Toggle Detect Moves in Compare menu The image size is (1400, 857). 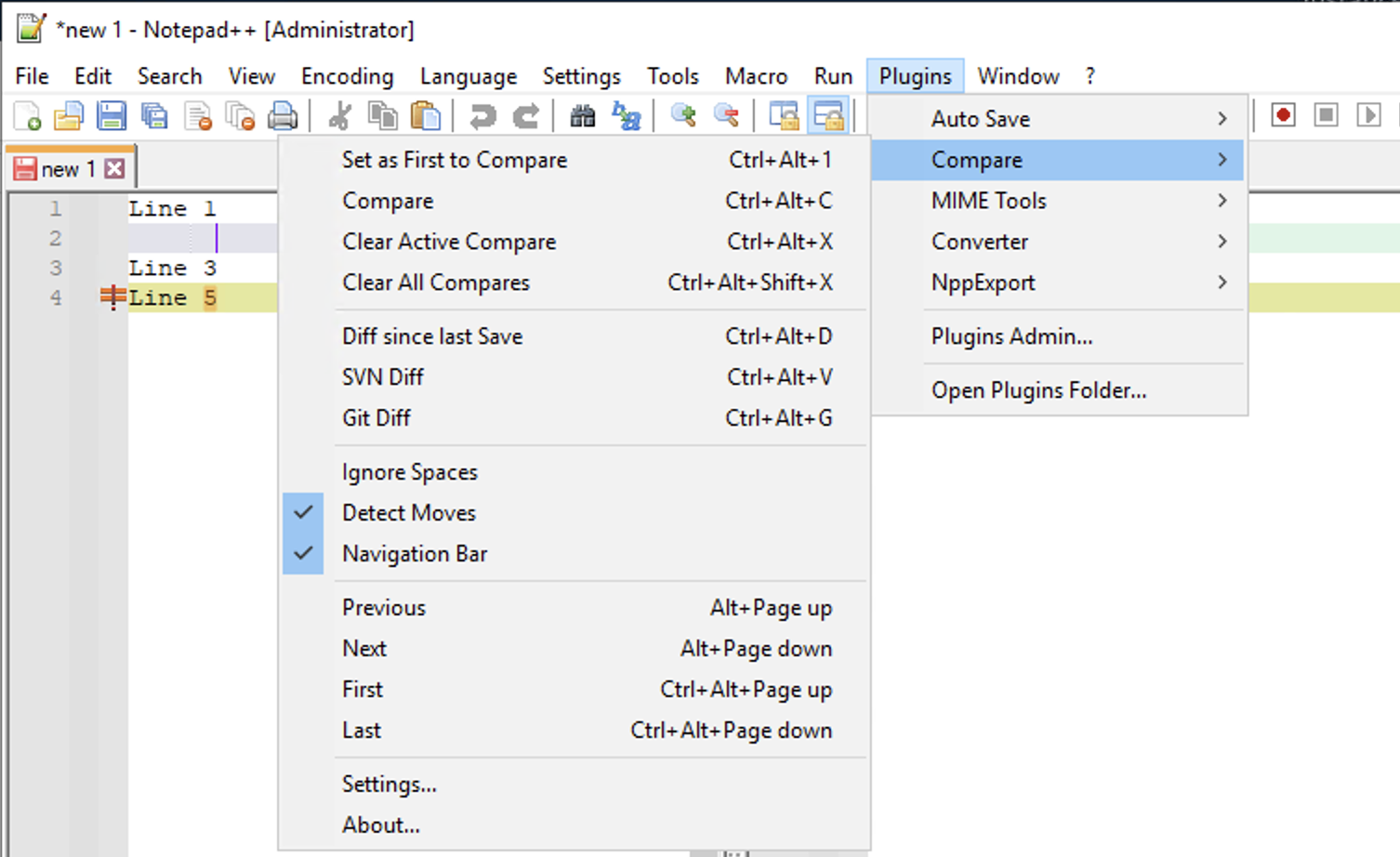coord(408,512)
